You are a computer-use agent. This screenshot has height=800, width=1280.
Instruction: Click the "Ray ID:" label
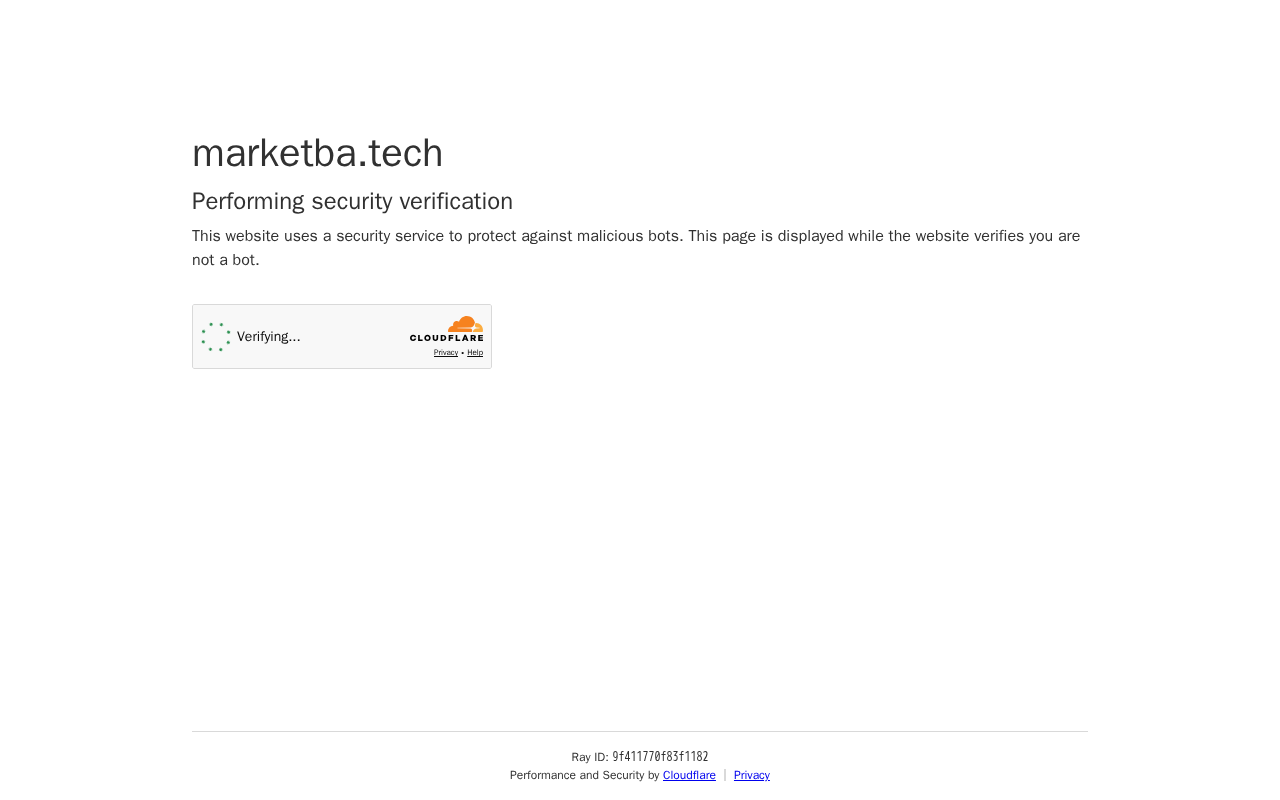[x=590, y=757]
